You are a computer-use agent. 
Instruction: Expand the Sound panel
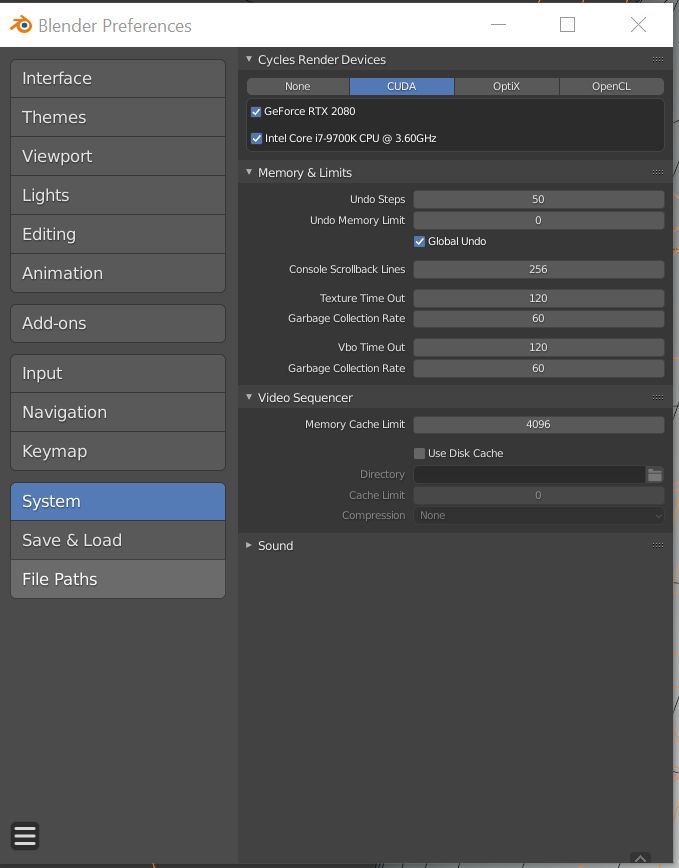249,545
